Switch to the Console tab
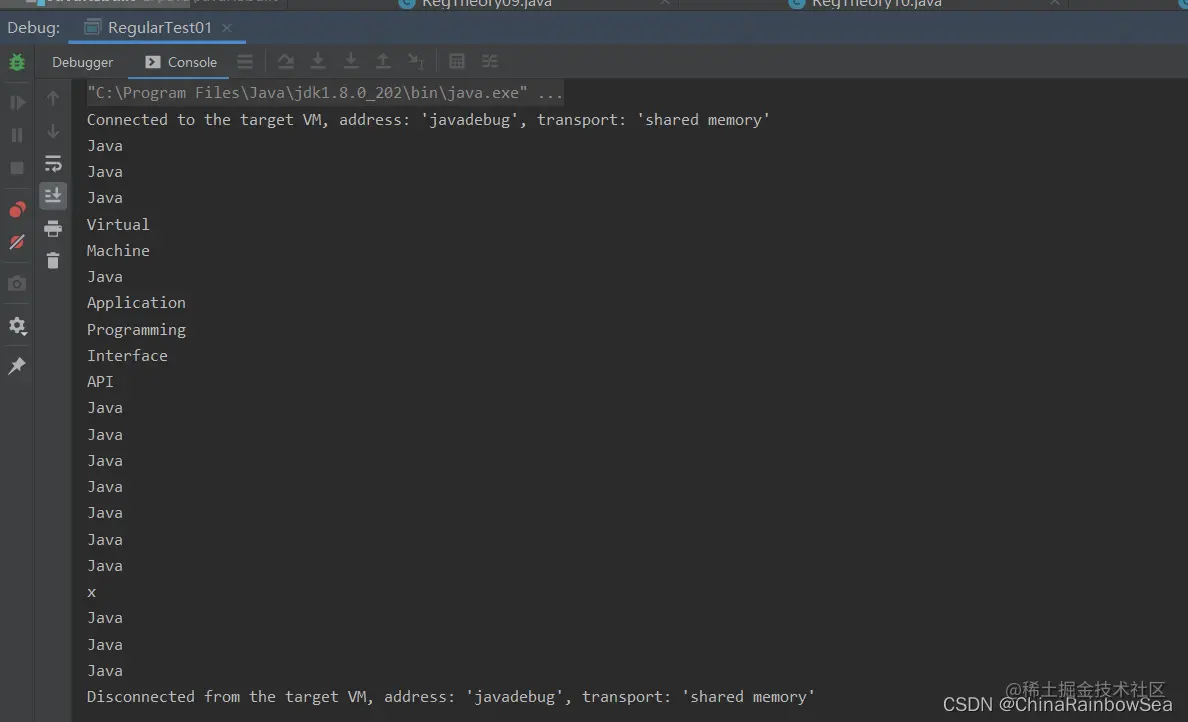Viewport: 1188px width, 722px height. click(x=181, y=62)
